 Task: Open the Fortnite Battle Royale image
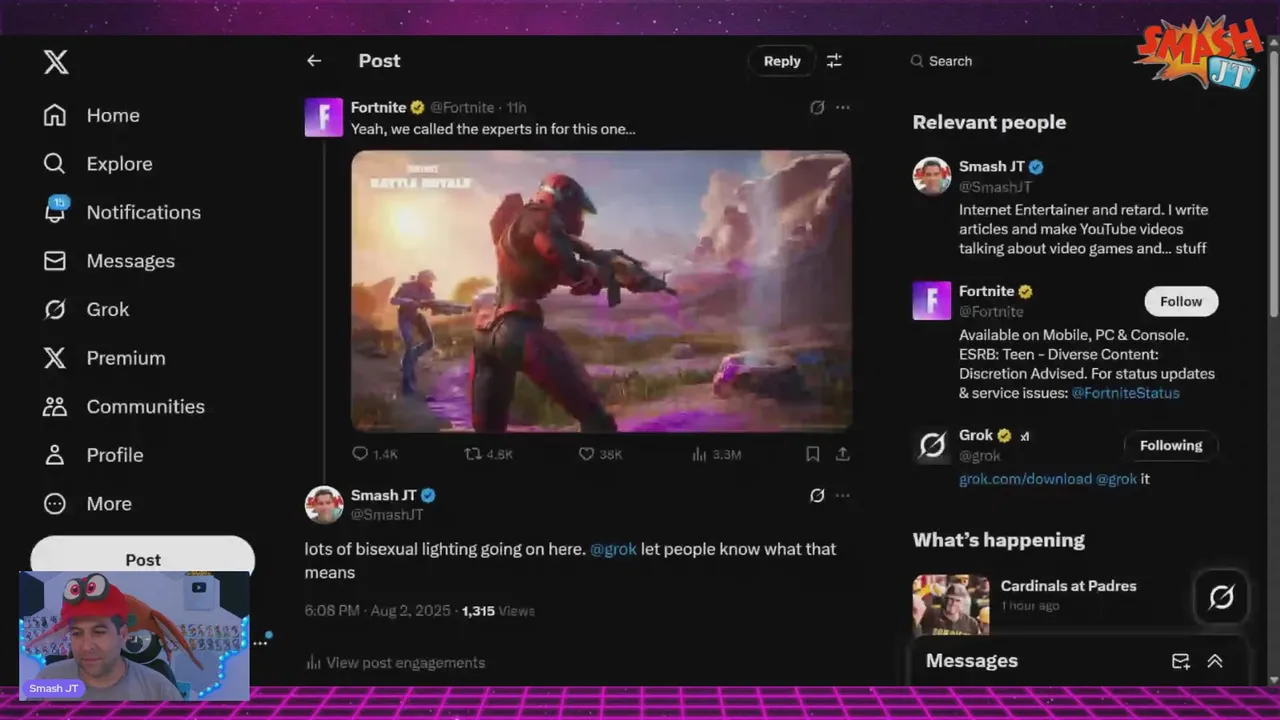[x=601, y=291]
